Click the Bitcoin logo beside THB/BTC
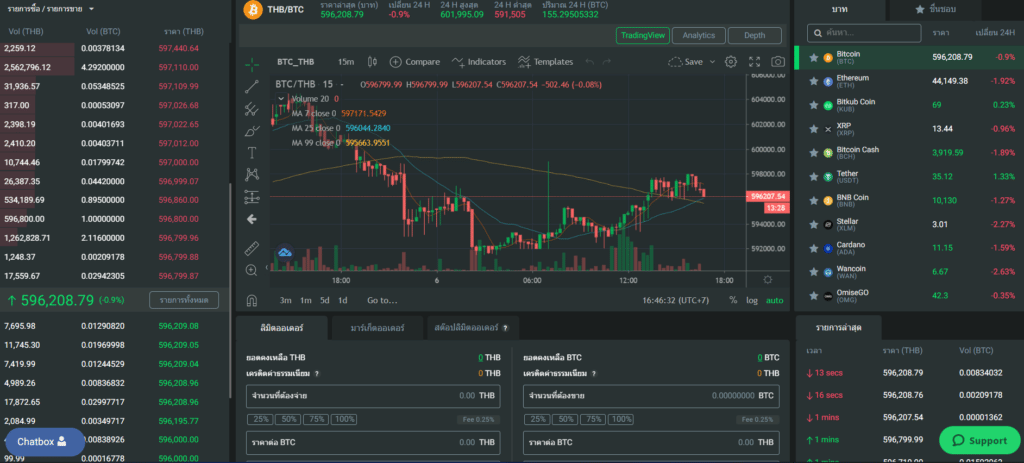Viewport: 1024px width, 463px height. pyautogui.click(x=251, y=10)
